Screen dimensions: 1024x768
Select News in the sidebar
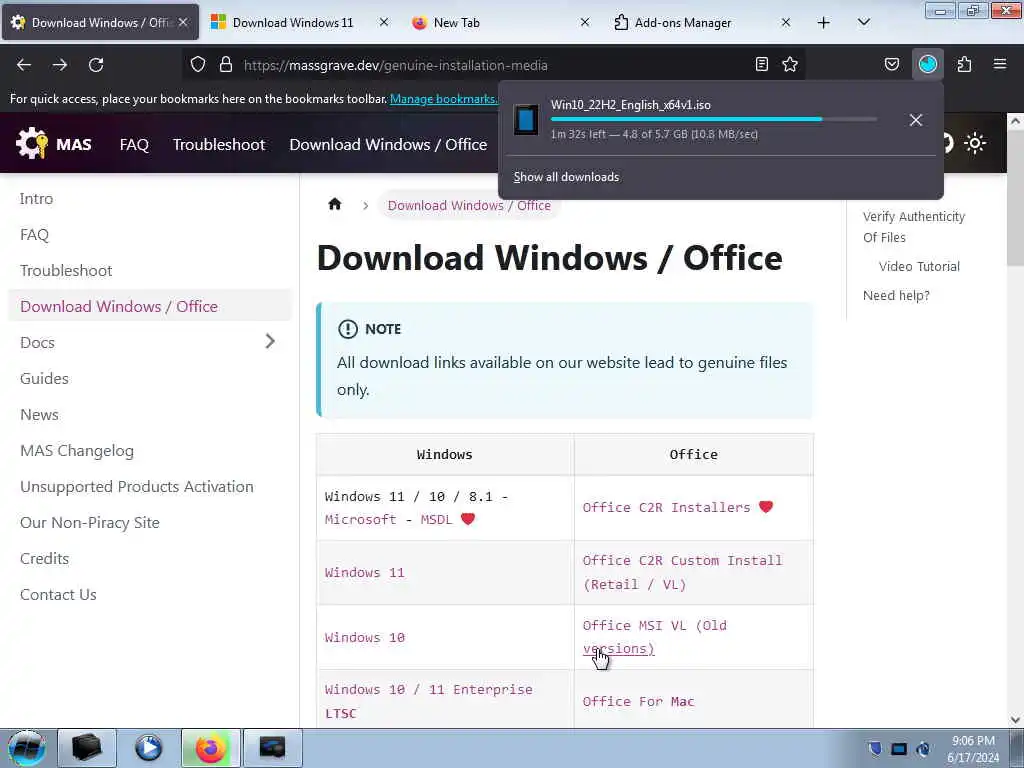(39, 414)
